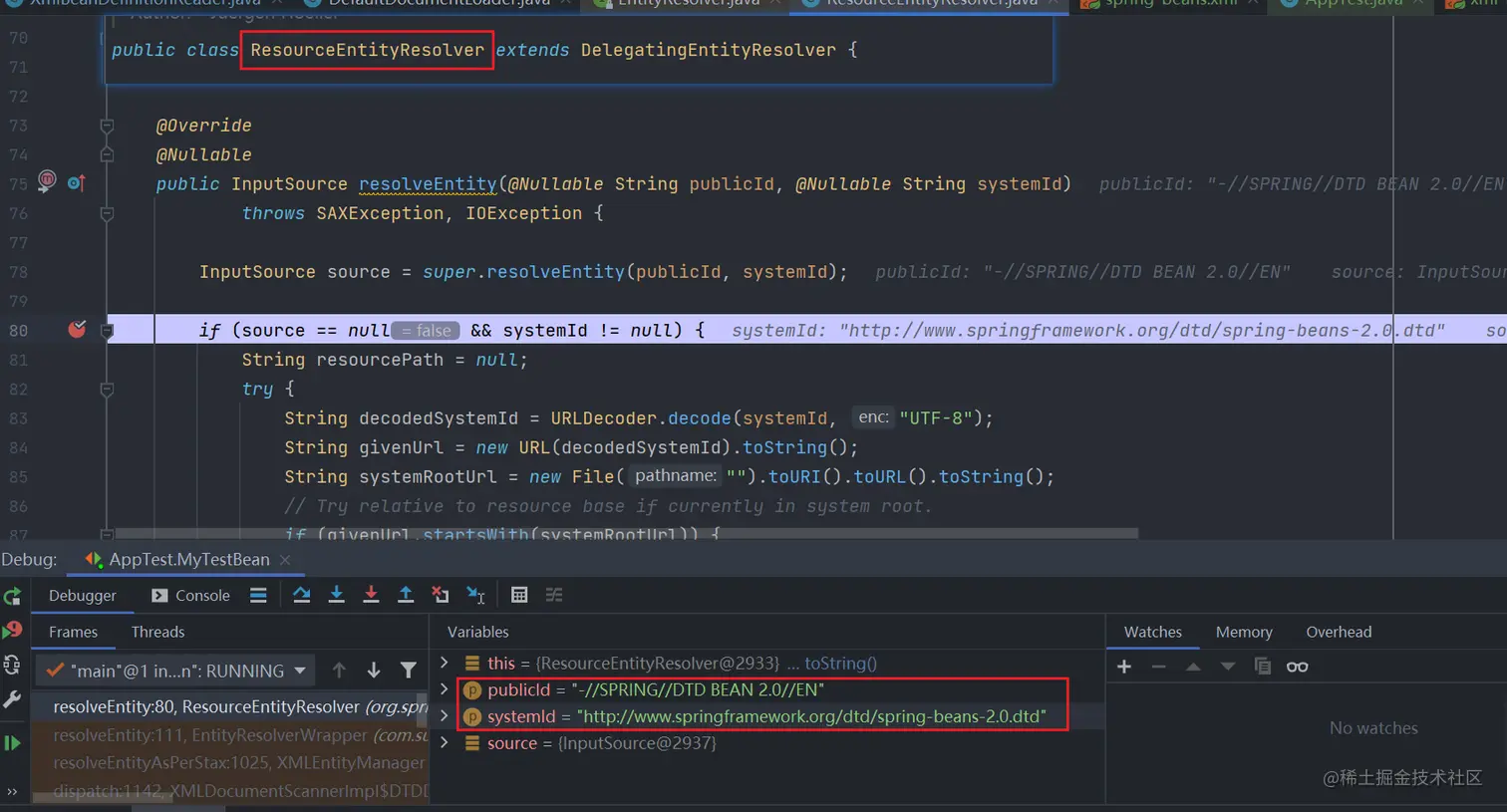This screenshot has height=812, width=1507.
Task: Expand the 'this' variable node
Action: coord(445,663)
